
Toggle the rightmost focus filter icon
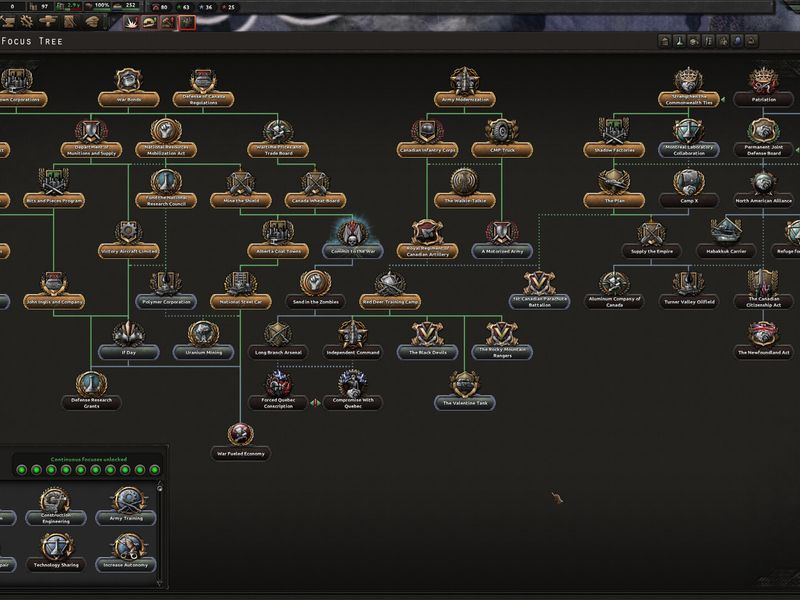[752, 41]
